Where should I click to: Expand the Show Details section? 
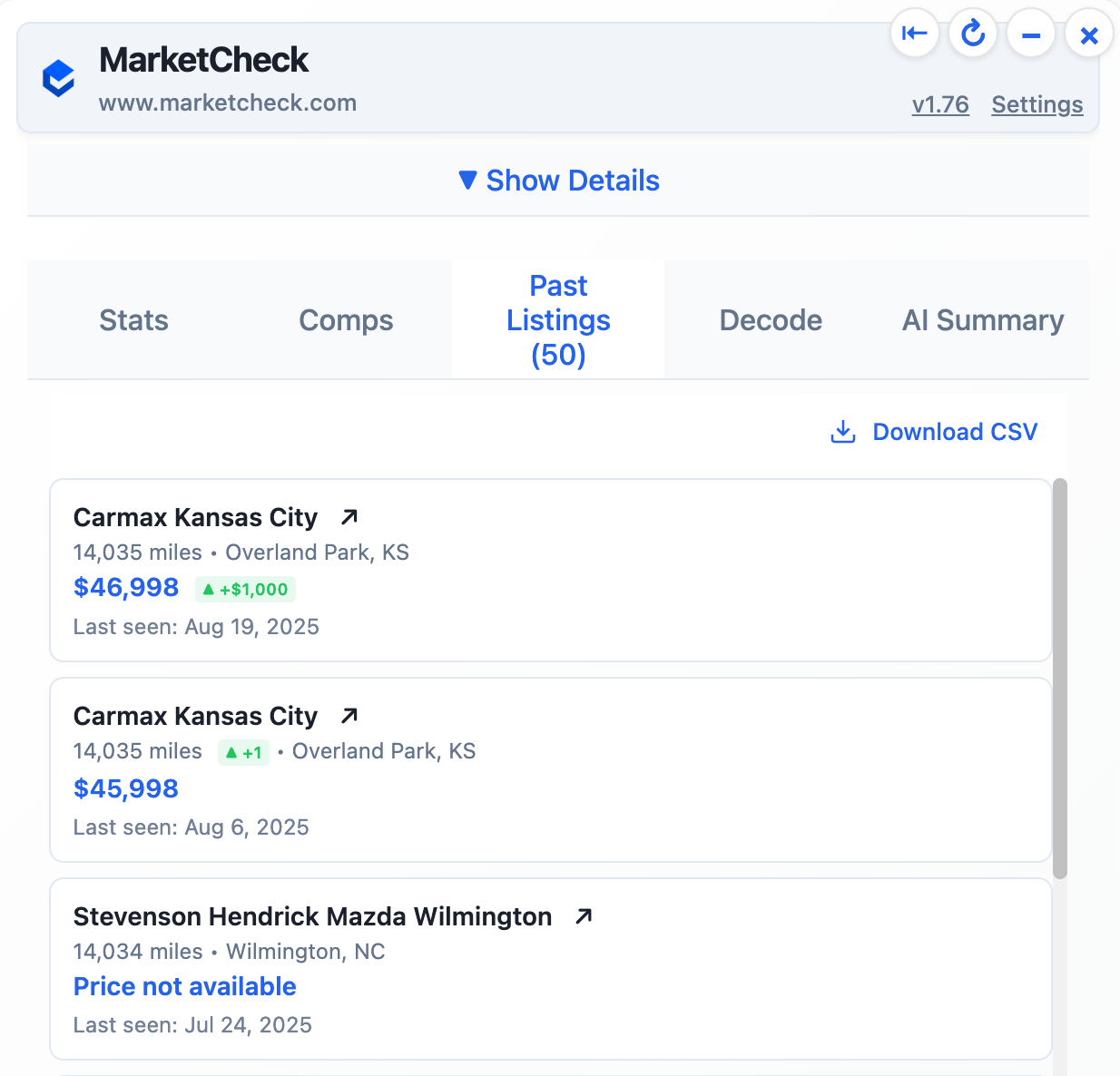pos(559,181)
